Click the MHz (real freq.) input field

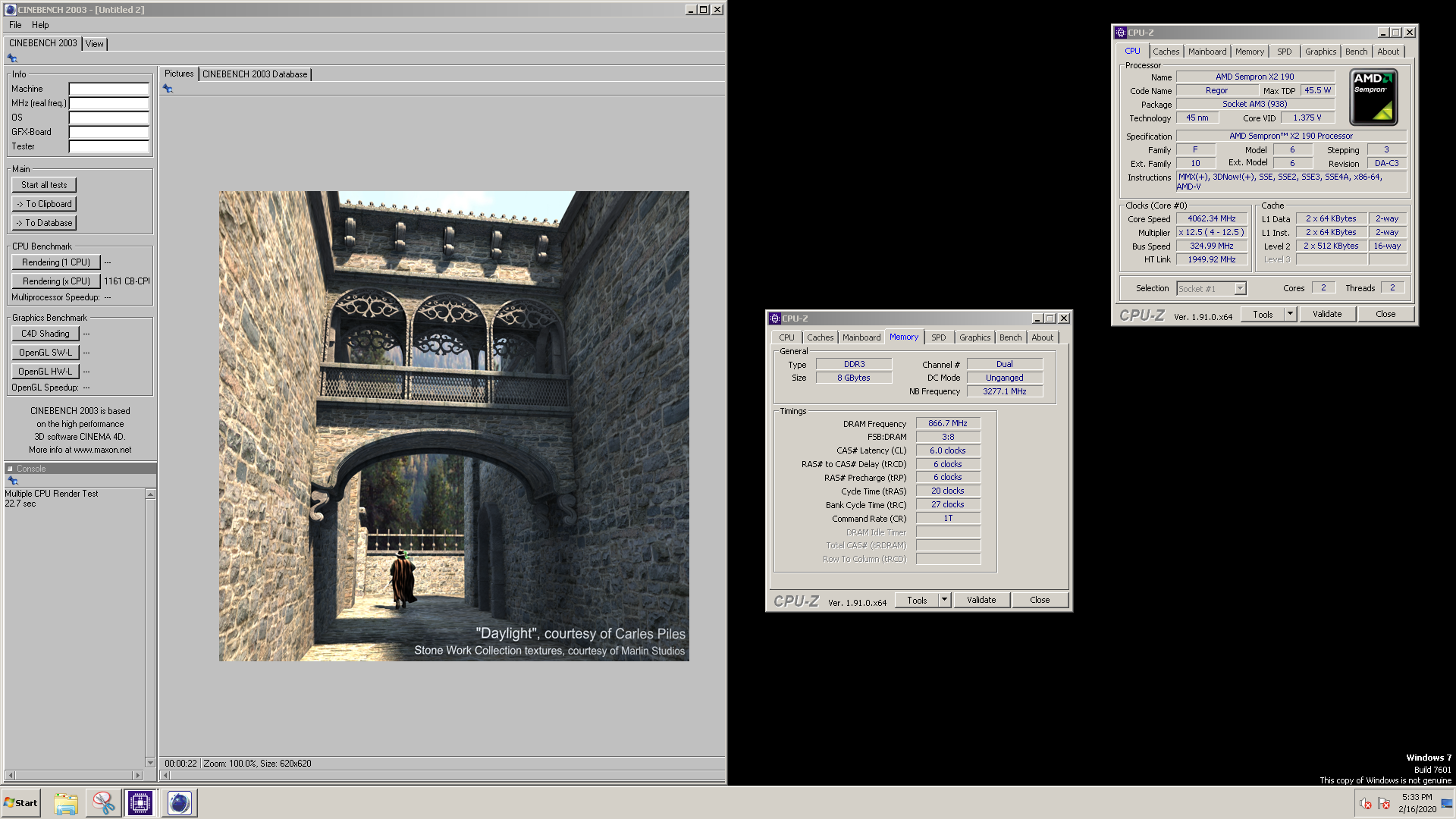pyautogui.click(x=109, y=103)
